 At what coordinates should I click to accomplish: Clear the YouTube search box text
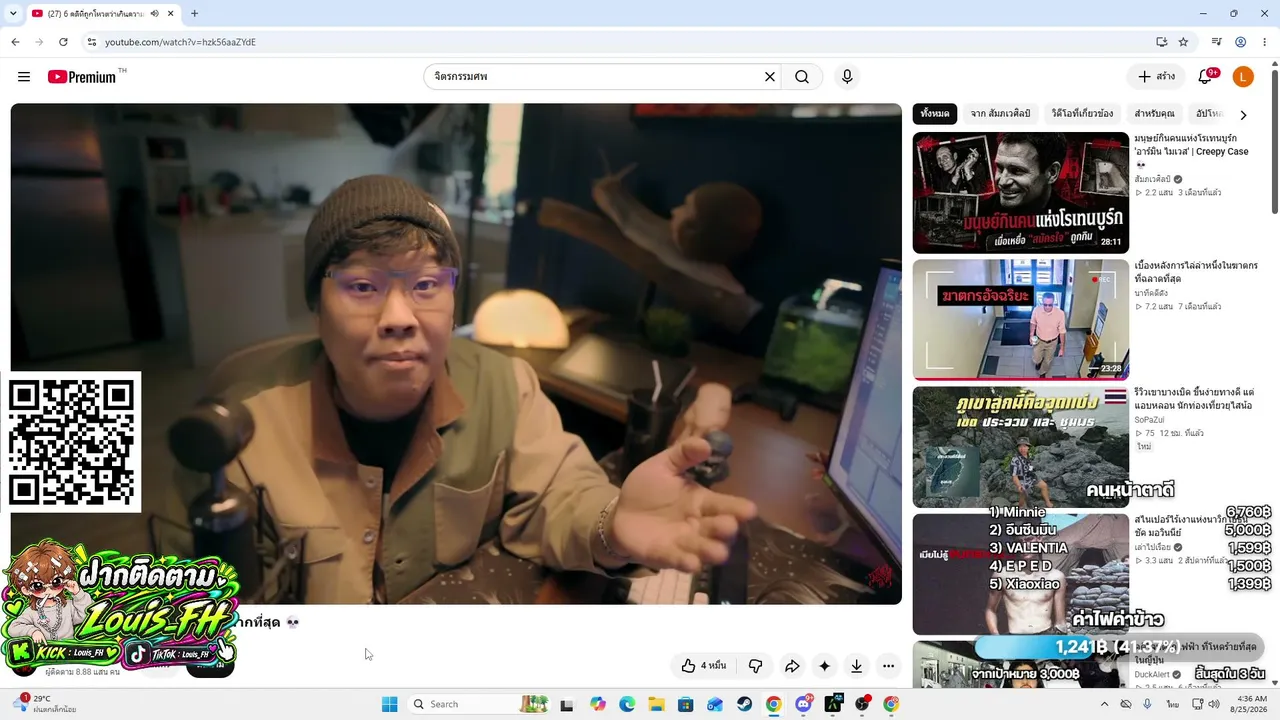click(x=770, y=77)
